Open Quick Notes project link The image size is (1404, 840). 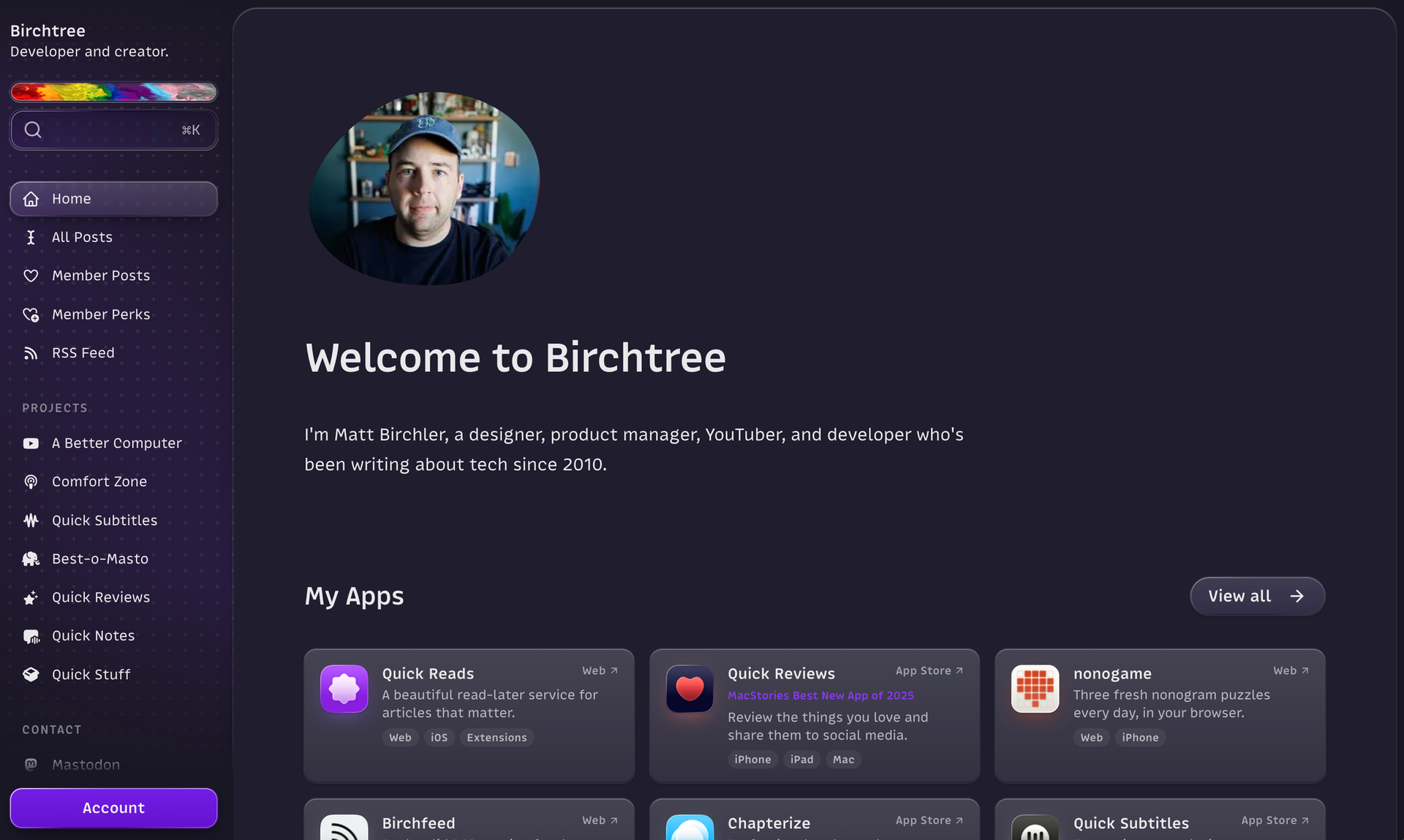tap(113, 636)
